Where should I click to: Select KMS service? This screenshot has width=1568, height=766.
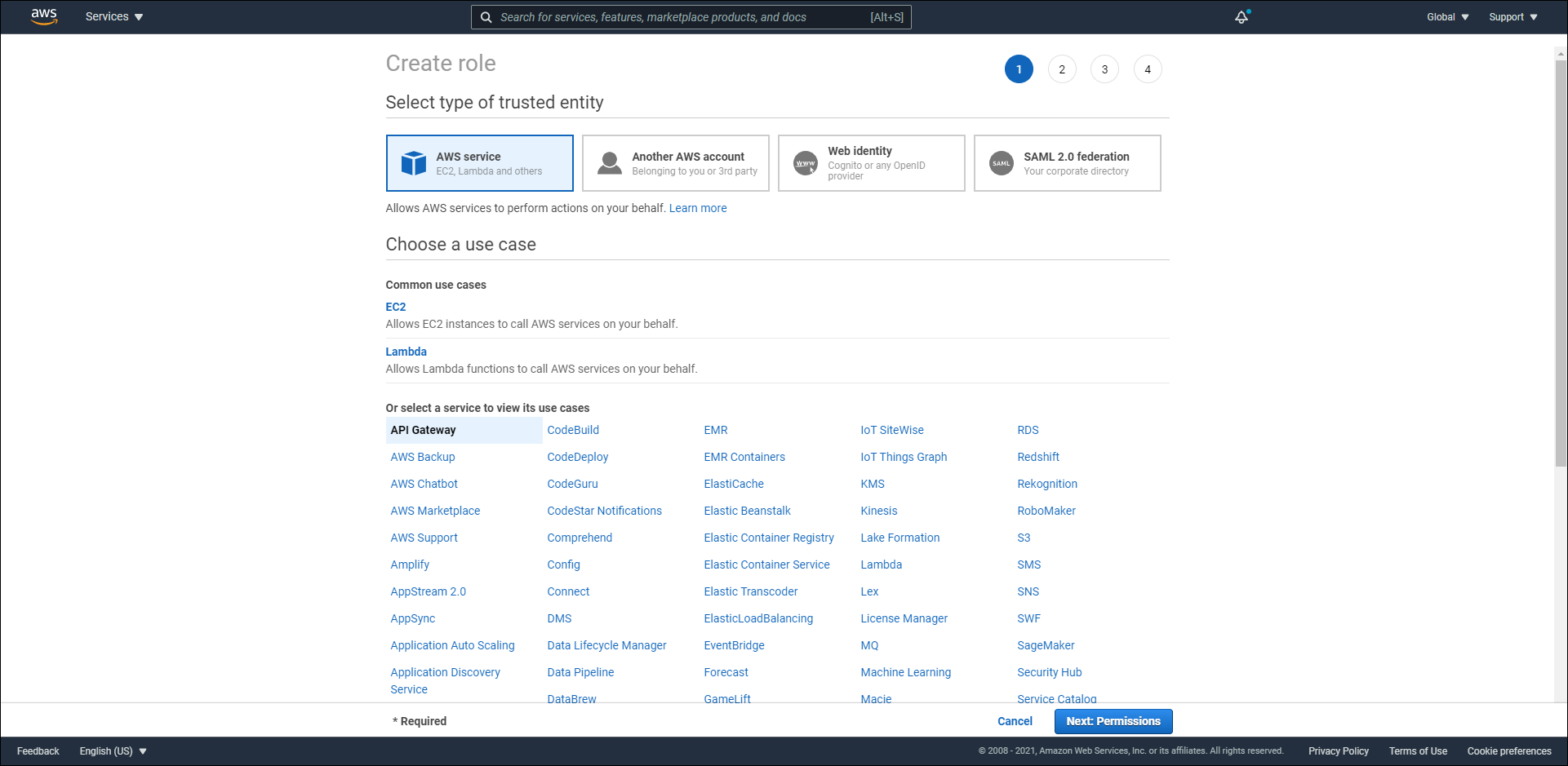tap(873, 484)
